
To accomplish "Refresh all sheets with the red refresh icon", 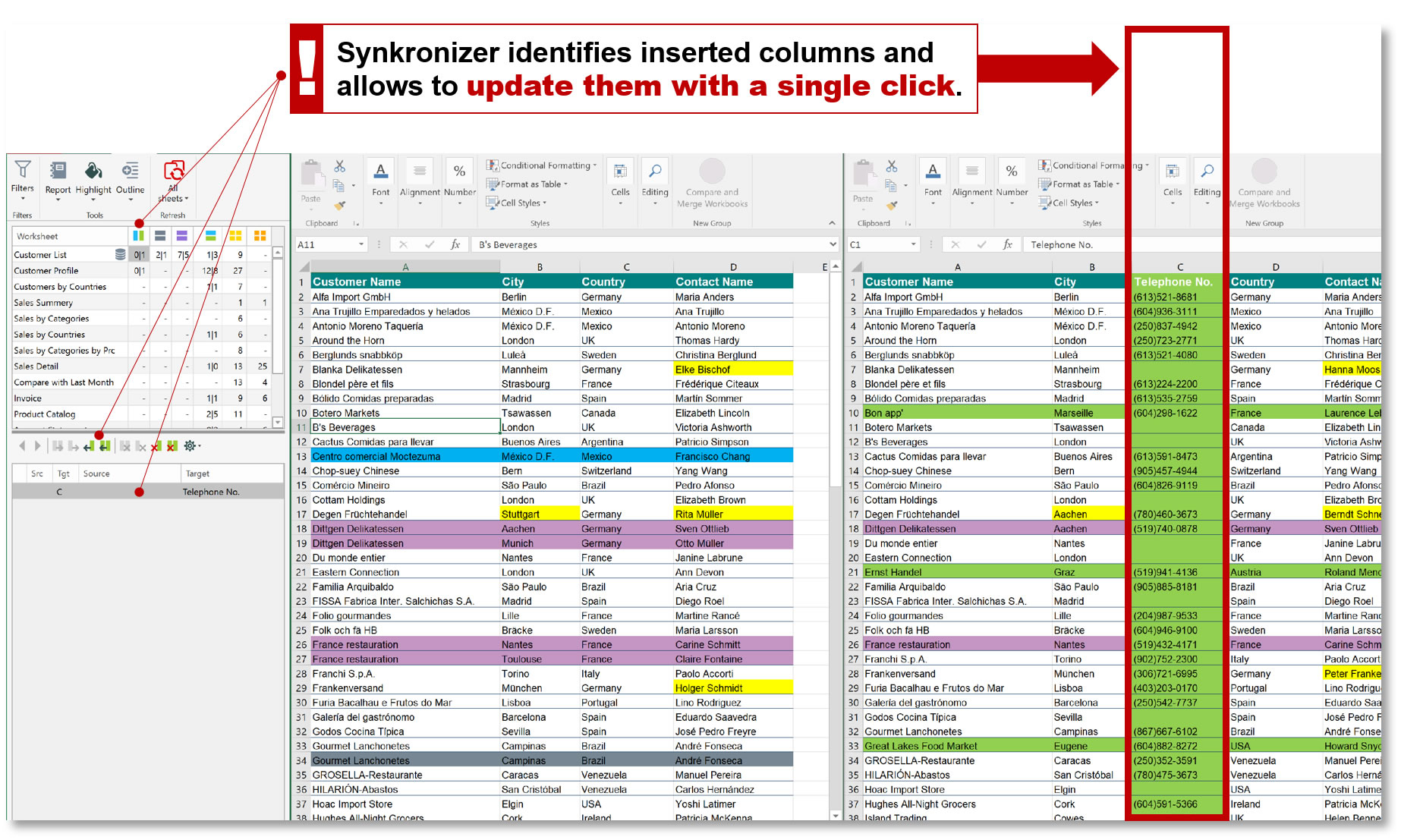I will coord(175,171).
